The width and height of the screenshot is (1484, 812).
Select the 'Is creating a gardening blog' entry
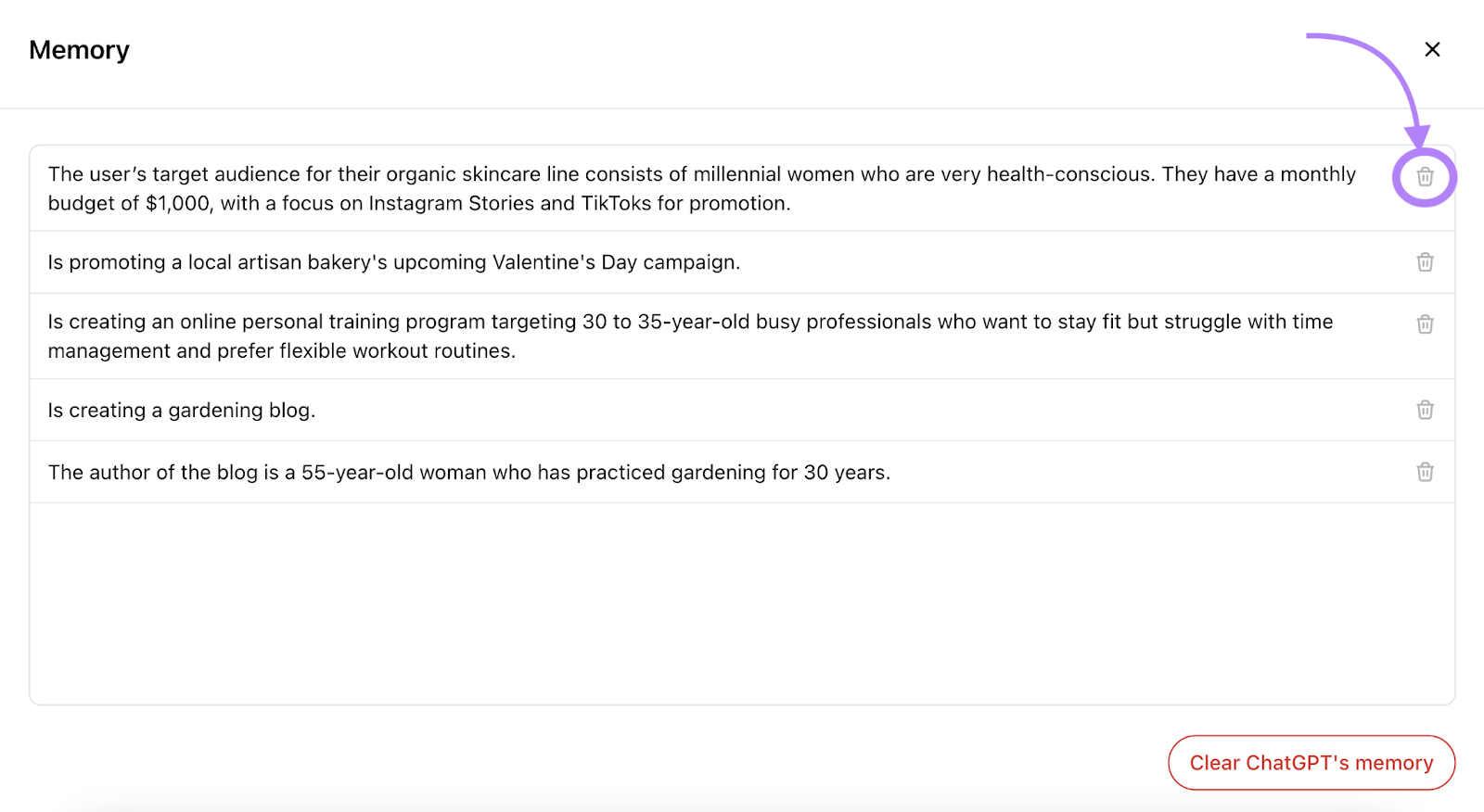[182, 410]
